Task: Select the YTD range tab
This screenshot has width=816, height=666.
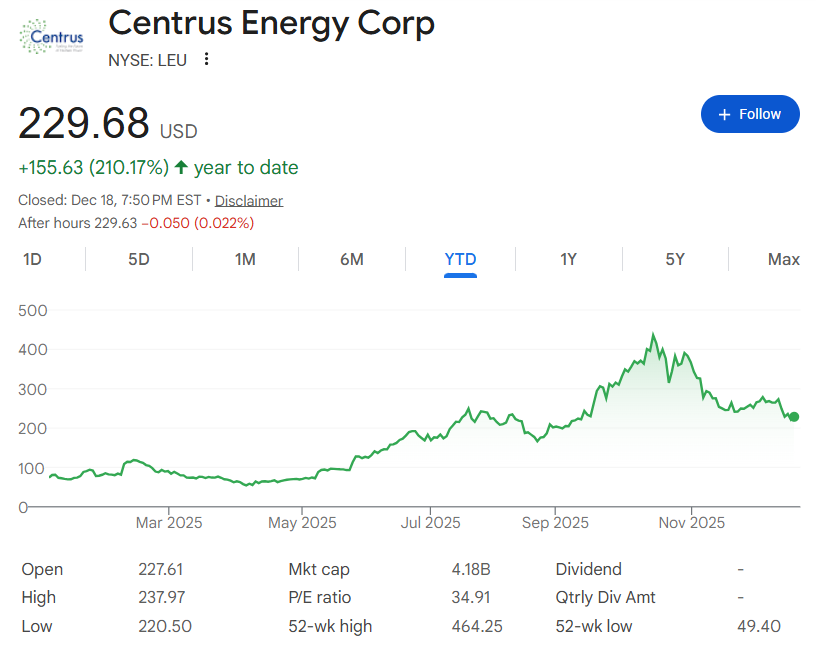Action: click(x=460, y=260)
